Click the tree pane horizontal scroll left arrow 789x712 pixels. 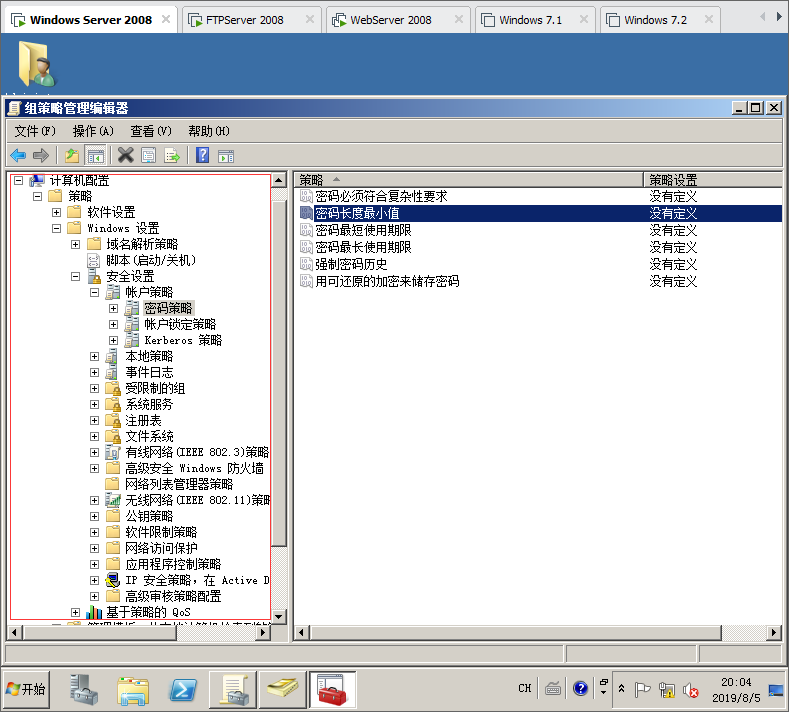(15, 632)
